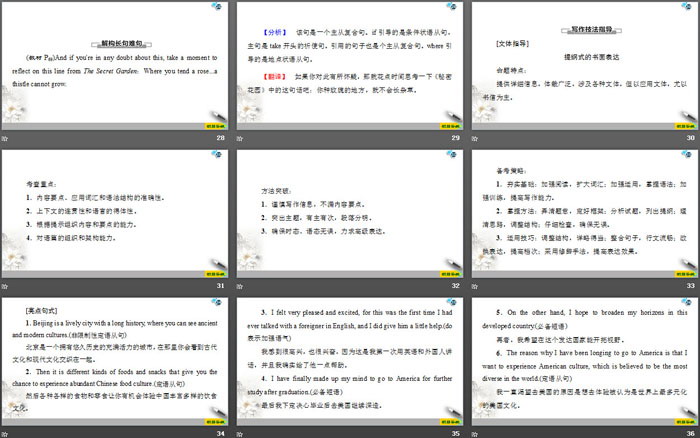Click yellow button at bottom of slide 29
The width and height of the screenshot is (700, 438).
click(x=451, y=126)
